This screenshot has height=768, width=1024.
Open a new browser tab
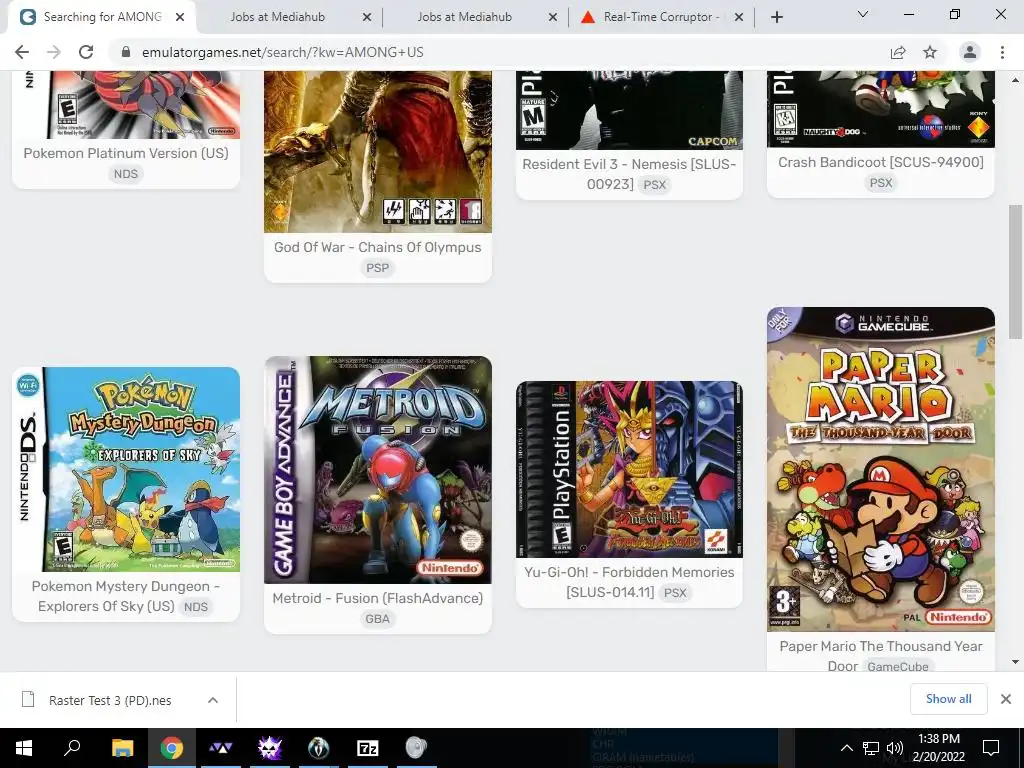pyautogui.click(x=776, y=17)
